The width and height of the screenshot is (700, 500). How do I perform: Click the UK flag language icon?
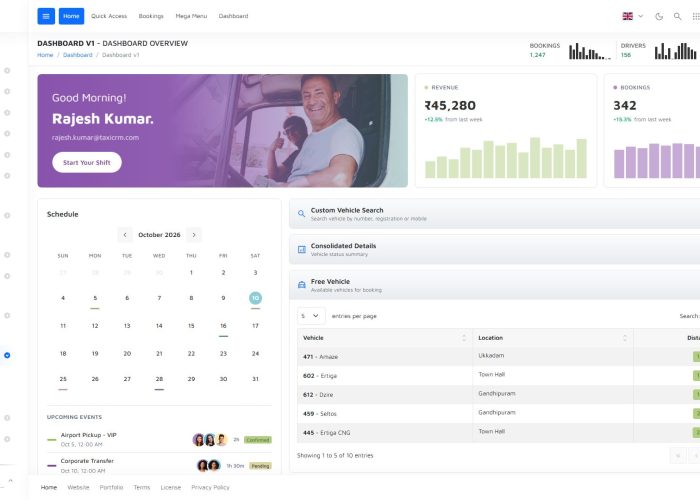pyautogui.click(x=628, y=16)
